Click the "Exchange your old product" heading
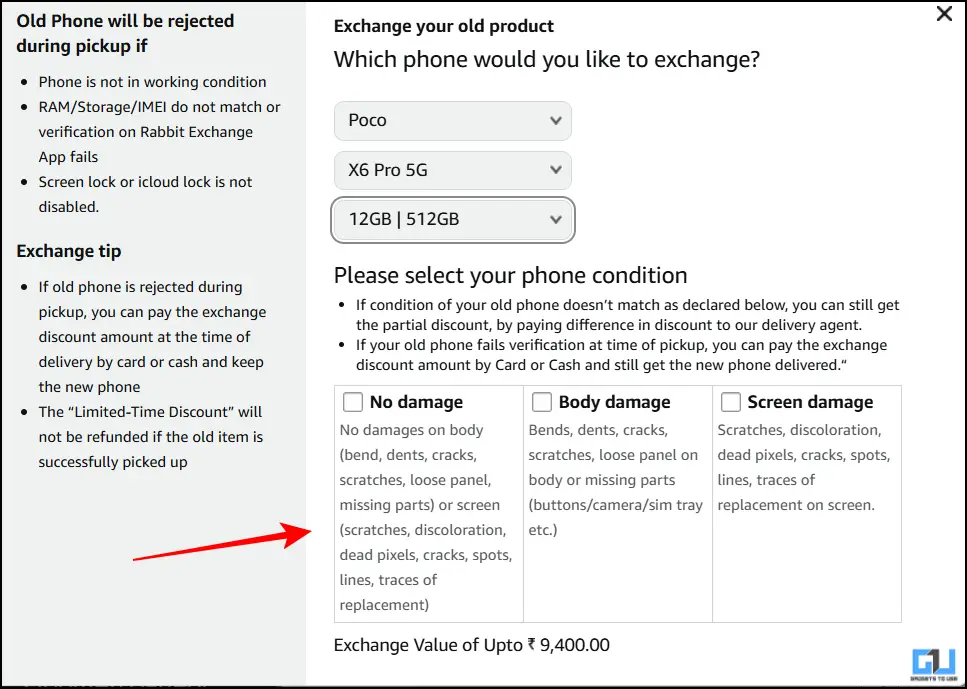The width and height of the screenshot is (967, 689). (x=444, y=27)
